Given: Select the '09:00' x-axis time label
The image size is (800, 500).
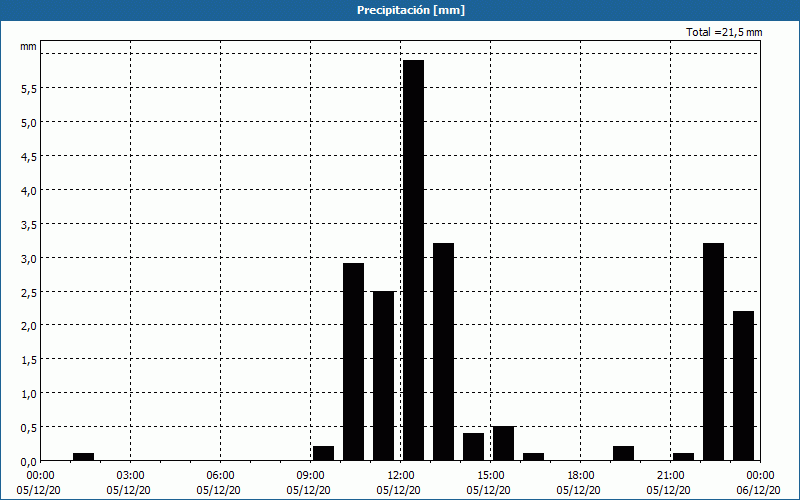Looking at the screenshot, I should coord(310,476).
